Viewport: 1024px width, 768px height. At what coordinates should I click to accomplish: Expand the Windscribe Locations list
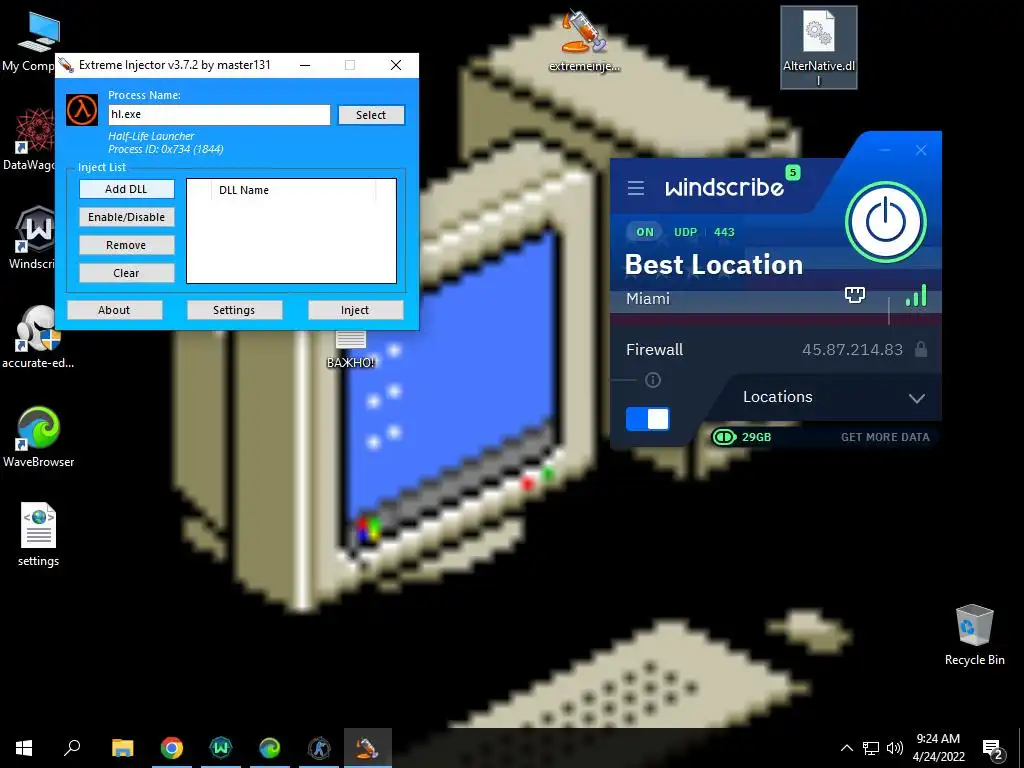[917, 398]
